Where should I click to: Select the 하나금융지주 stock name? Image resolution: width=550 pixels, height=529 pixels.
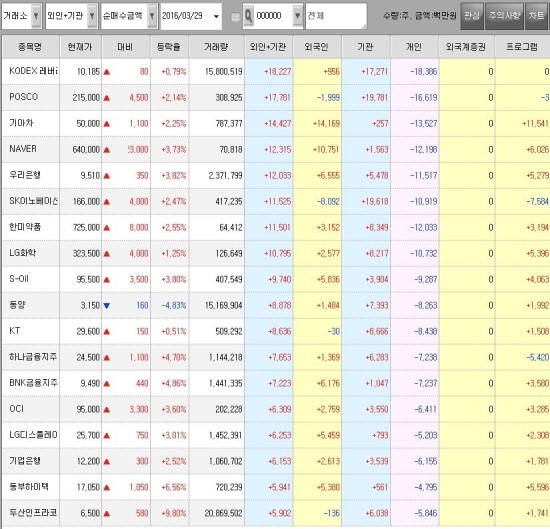(33, 357)
